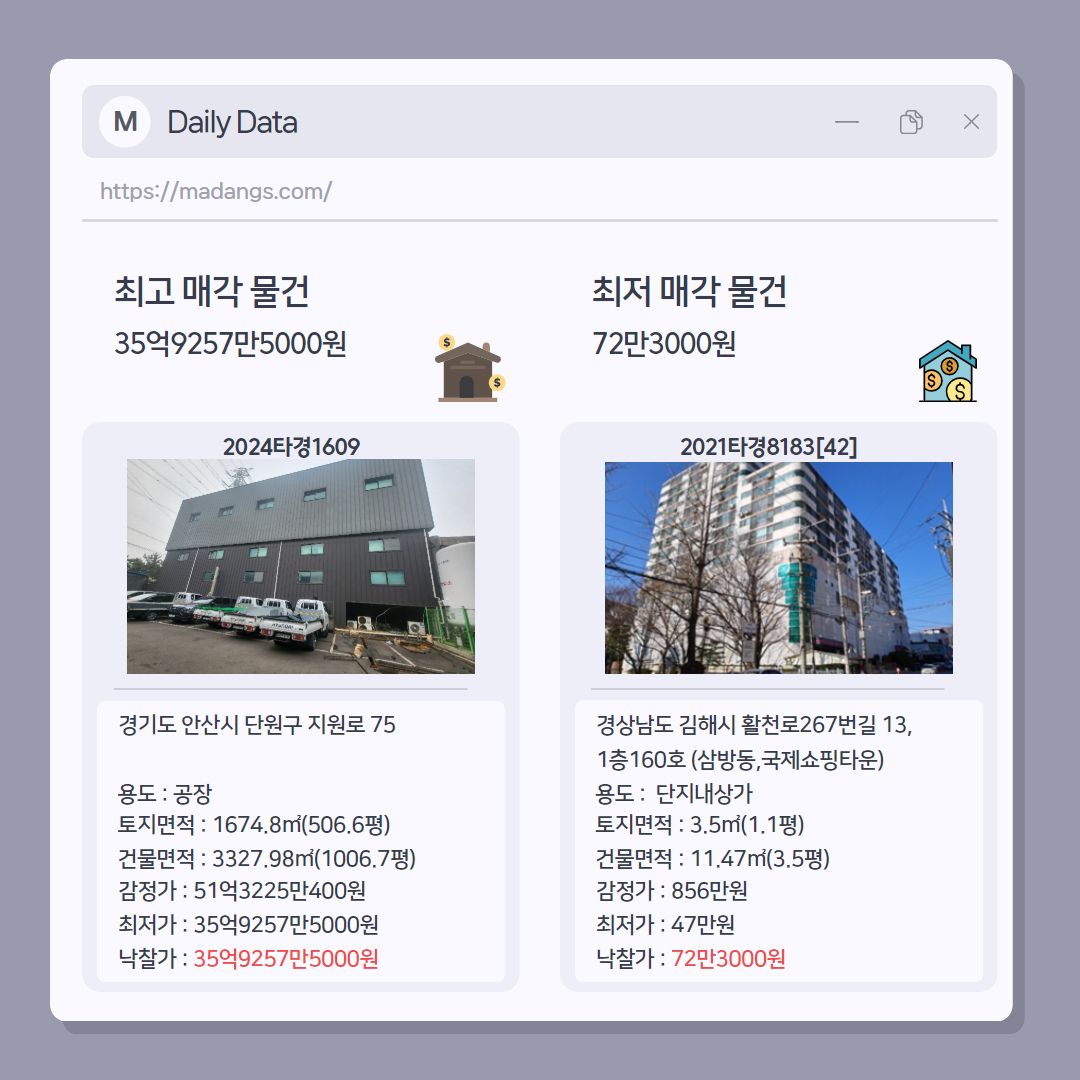
Task: Click case number 2024타경1609
Action: 291,446
